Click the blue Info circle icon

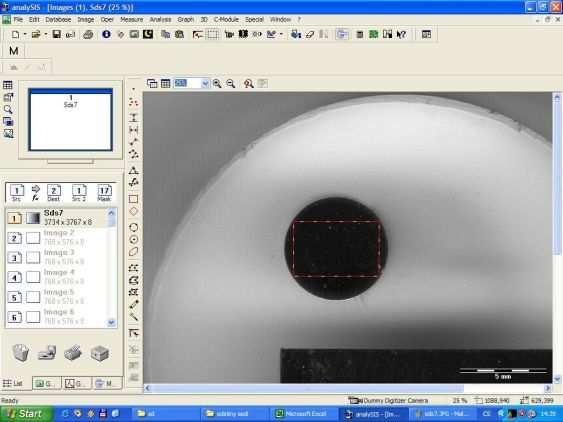point(106,34)
